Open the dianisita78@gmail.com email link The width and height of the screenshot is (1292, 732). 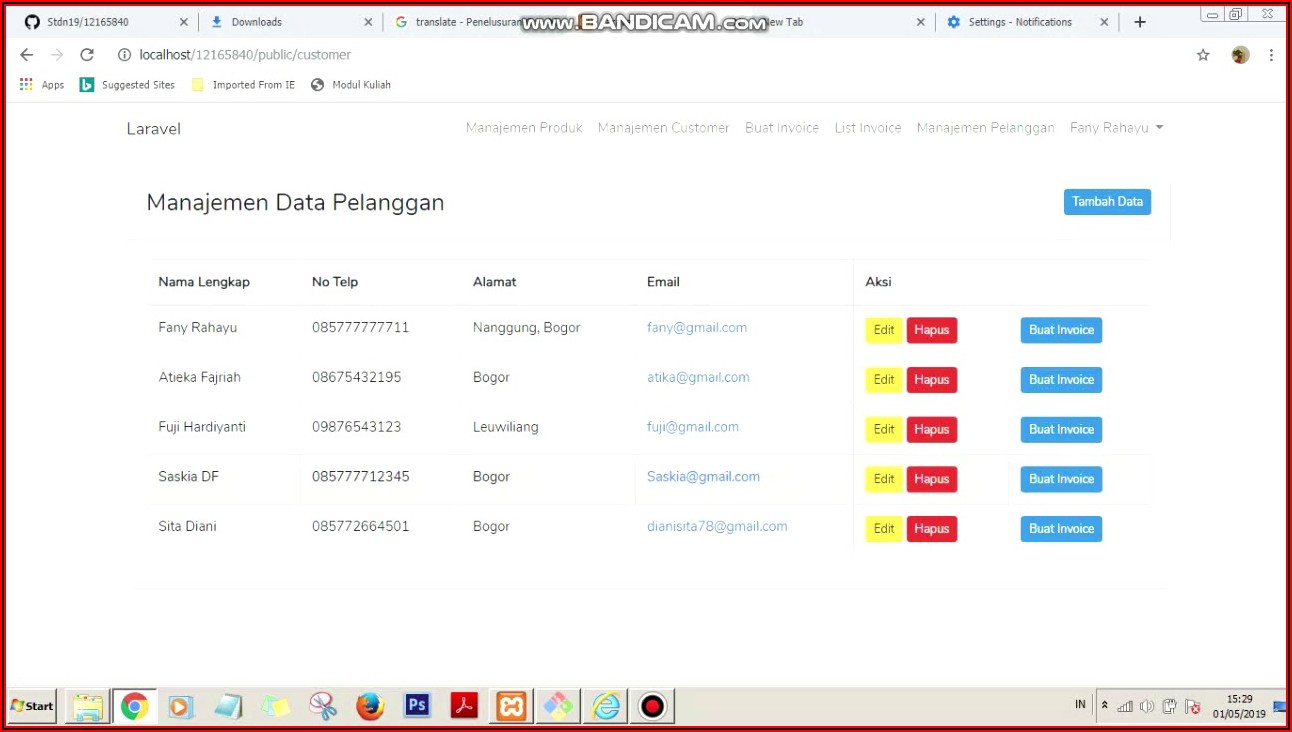(717, 526)
